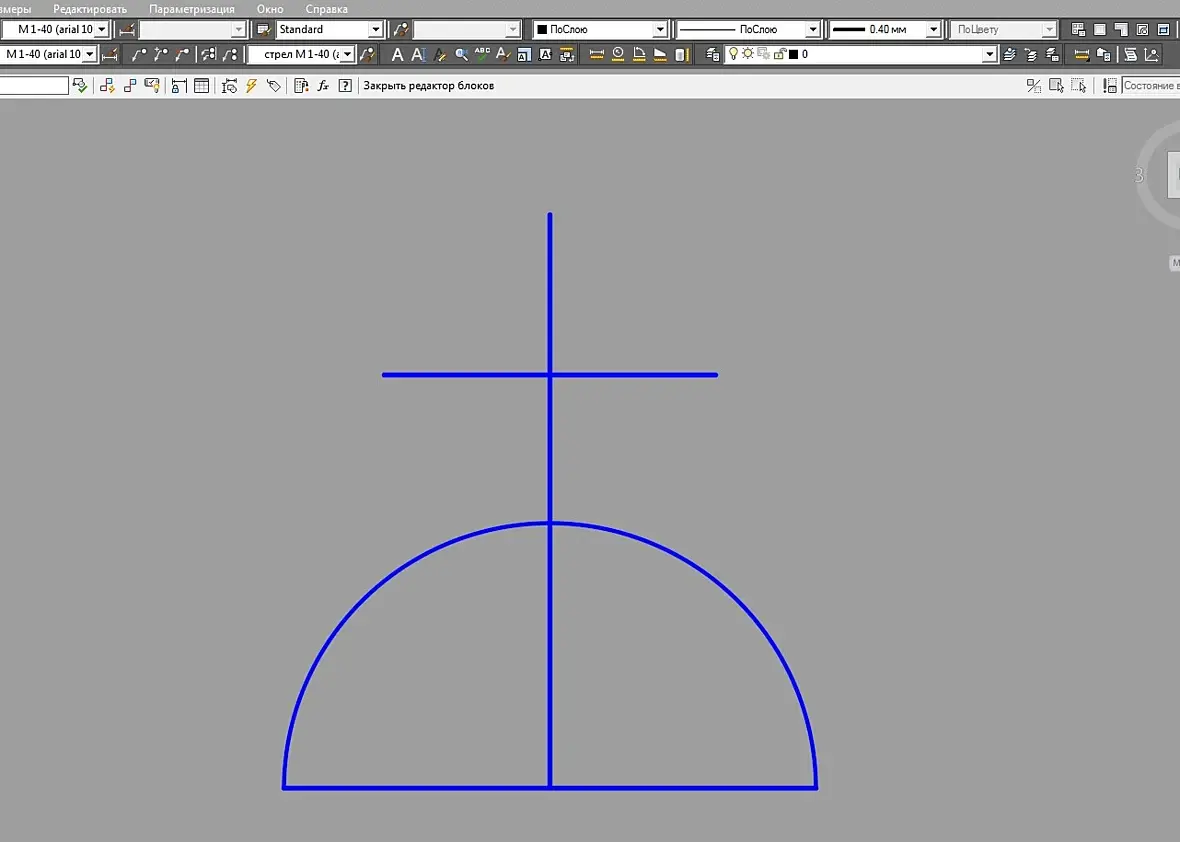
Task: Open the Text Style icon
Action: click(503, 54)
